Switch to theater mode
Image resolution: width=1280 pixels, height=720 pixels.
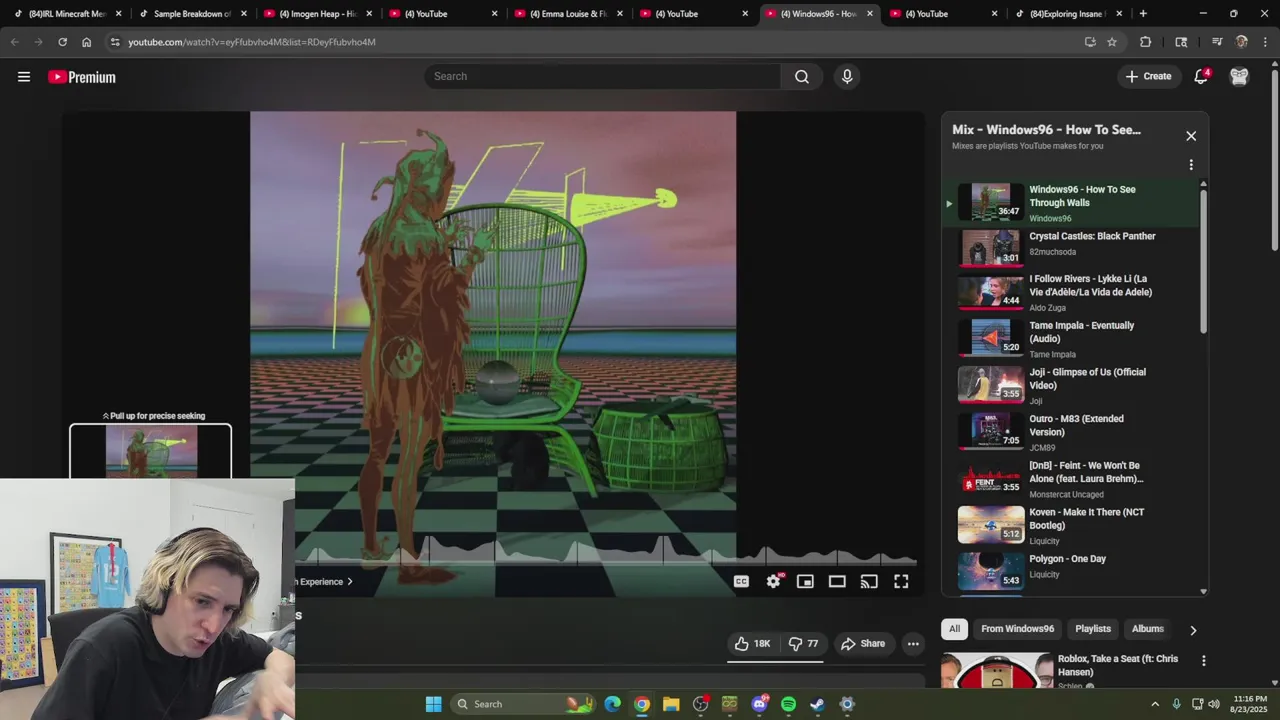[837, 582]
